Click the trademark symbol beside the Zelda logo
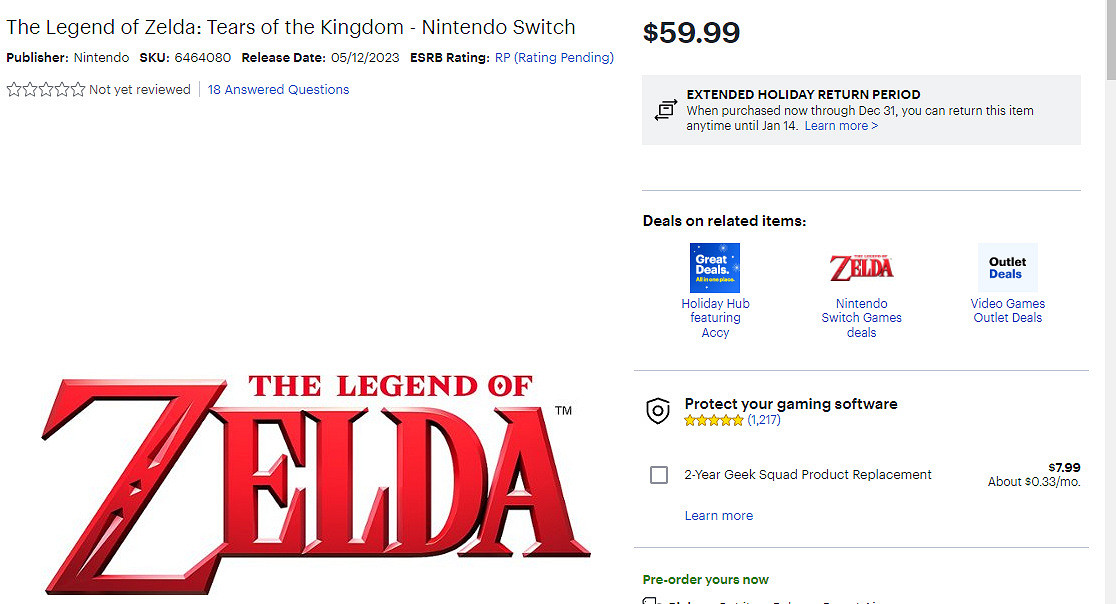The height and width of the screenshot is (604, 1116). tap(563, 411)
